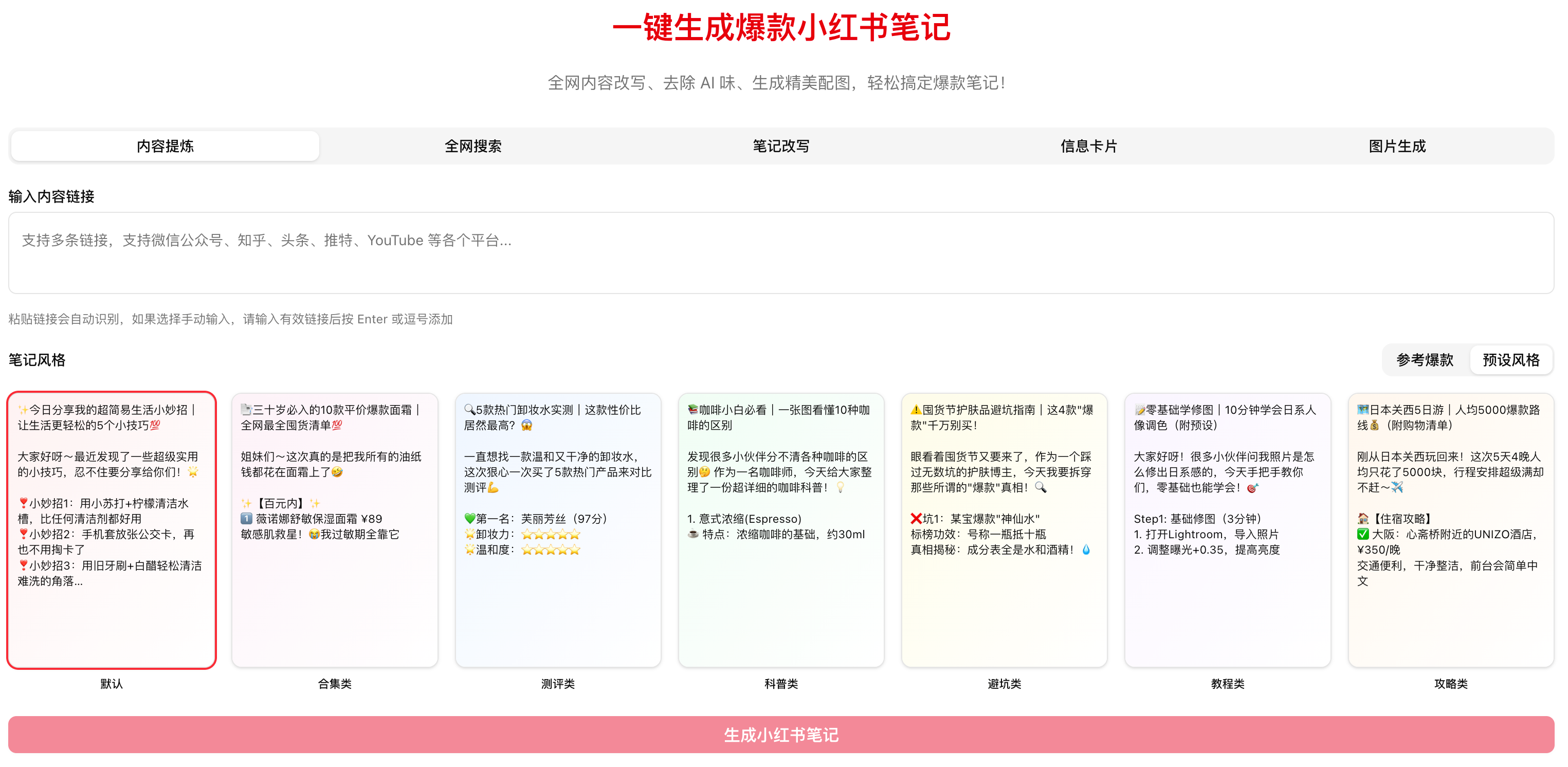Click the 合集类 label text
The width and height of the screenshot is (1568, 767).
coord(335,684)
